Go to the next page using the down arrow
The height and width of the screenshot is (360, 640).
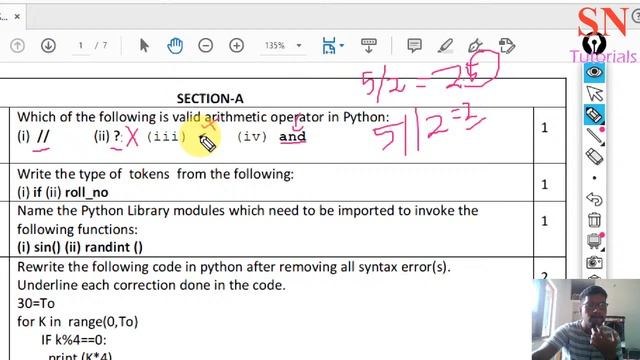pos(48,45)
